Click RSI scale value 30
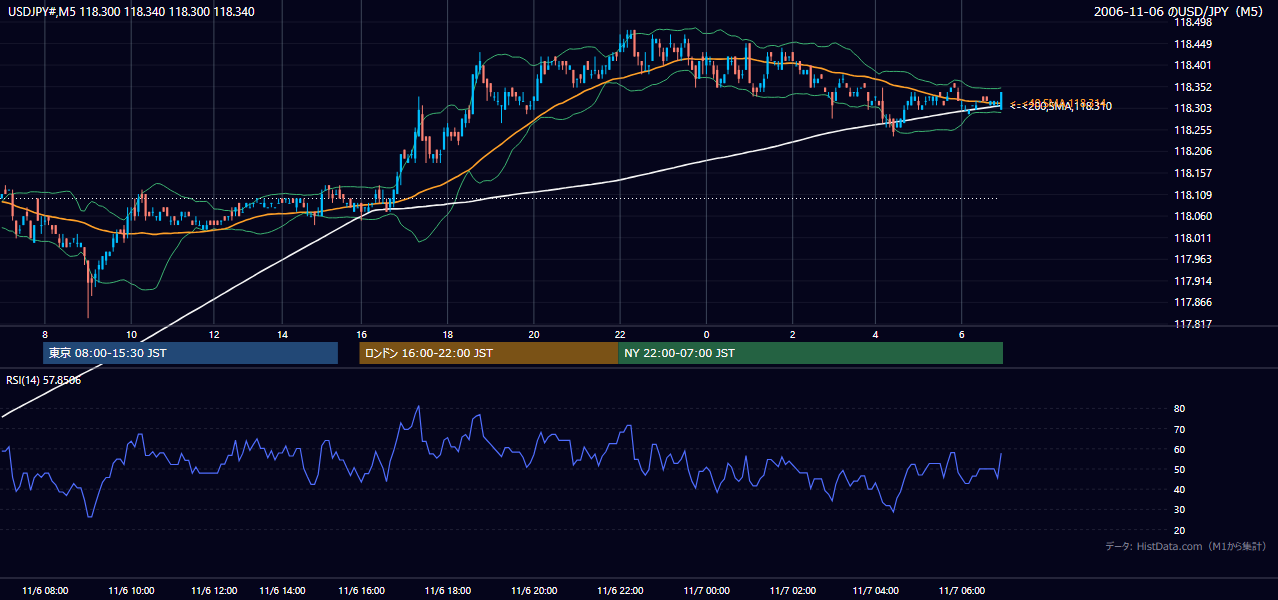 1180,510
